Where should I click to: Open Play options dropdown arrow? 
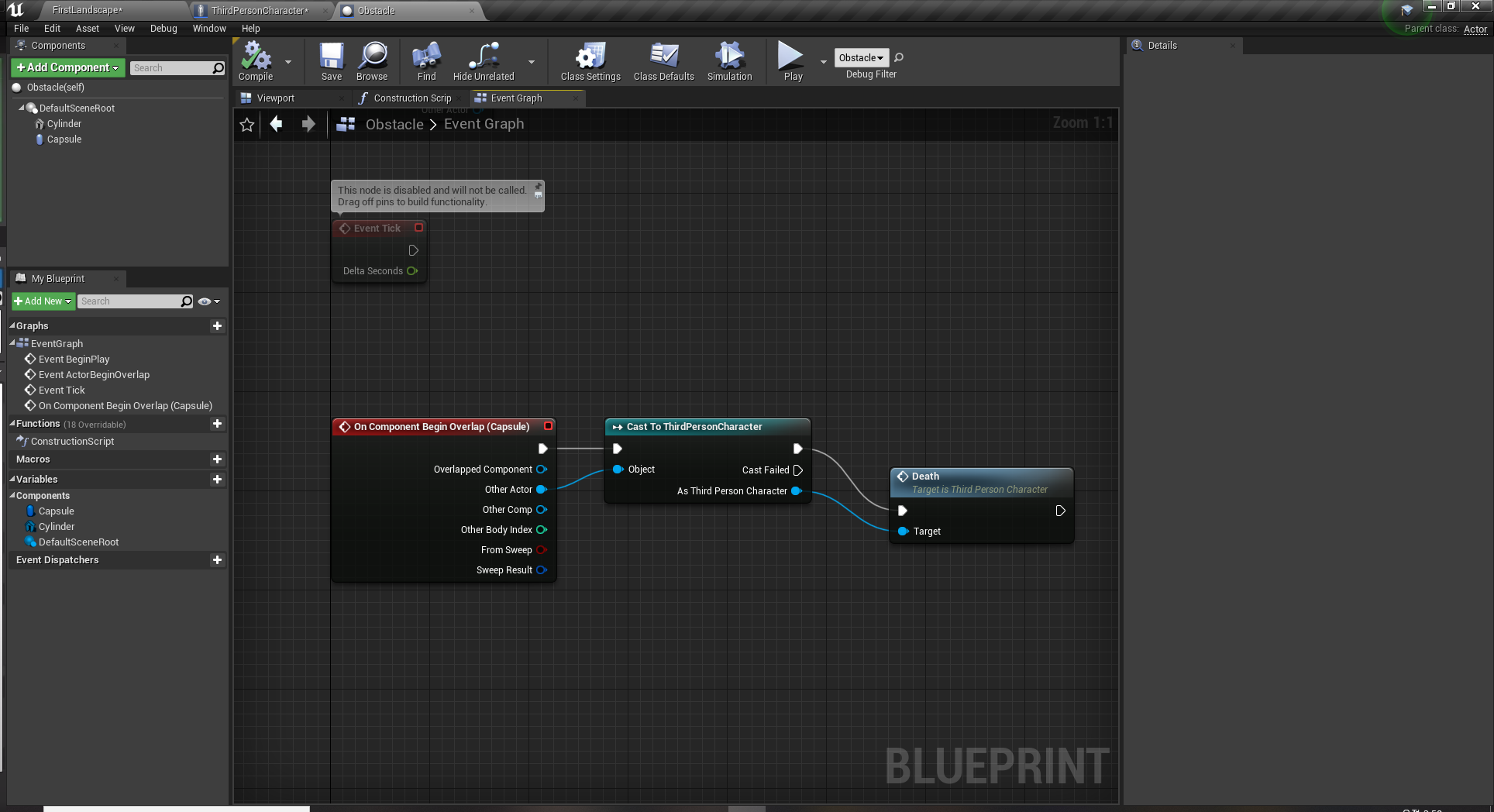click(x=823, y=62)
